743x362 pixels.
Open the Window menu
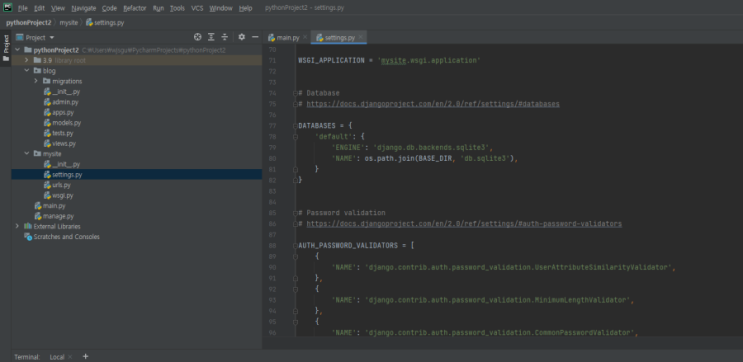(221, 8)
